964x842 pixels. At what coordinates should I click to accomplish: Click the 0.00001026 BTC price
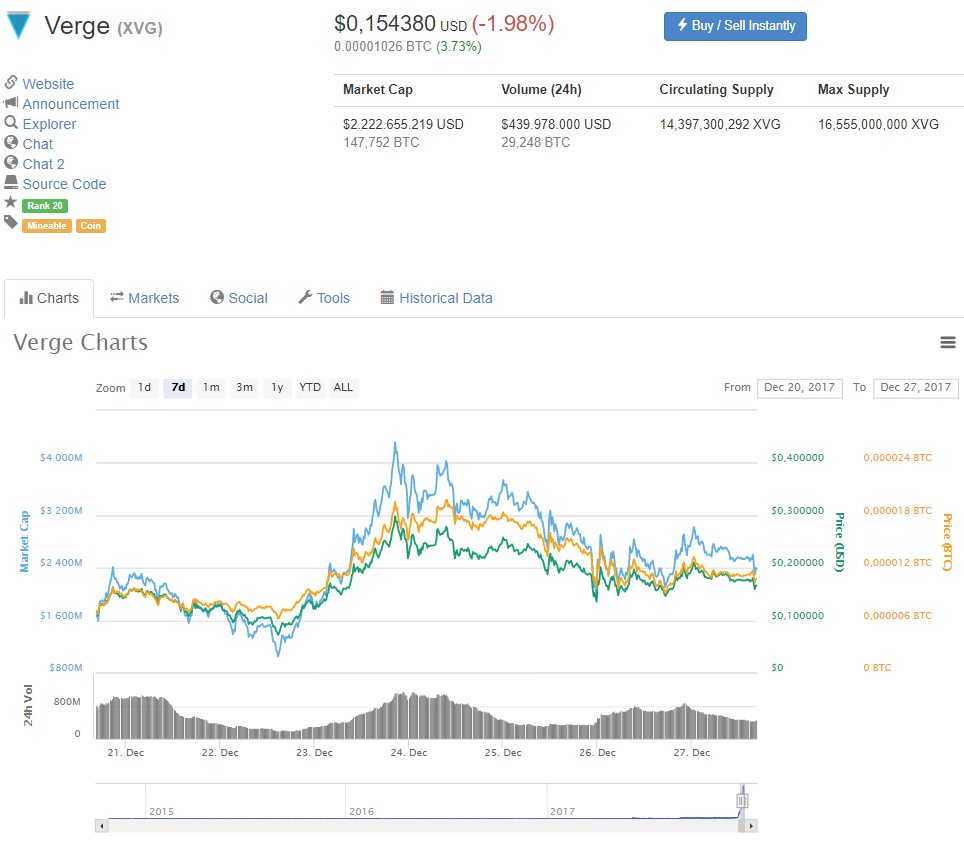click(x=382, y=47)
